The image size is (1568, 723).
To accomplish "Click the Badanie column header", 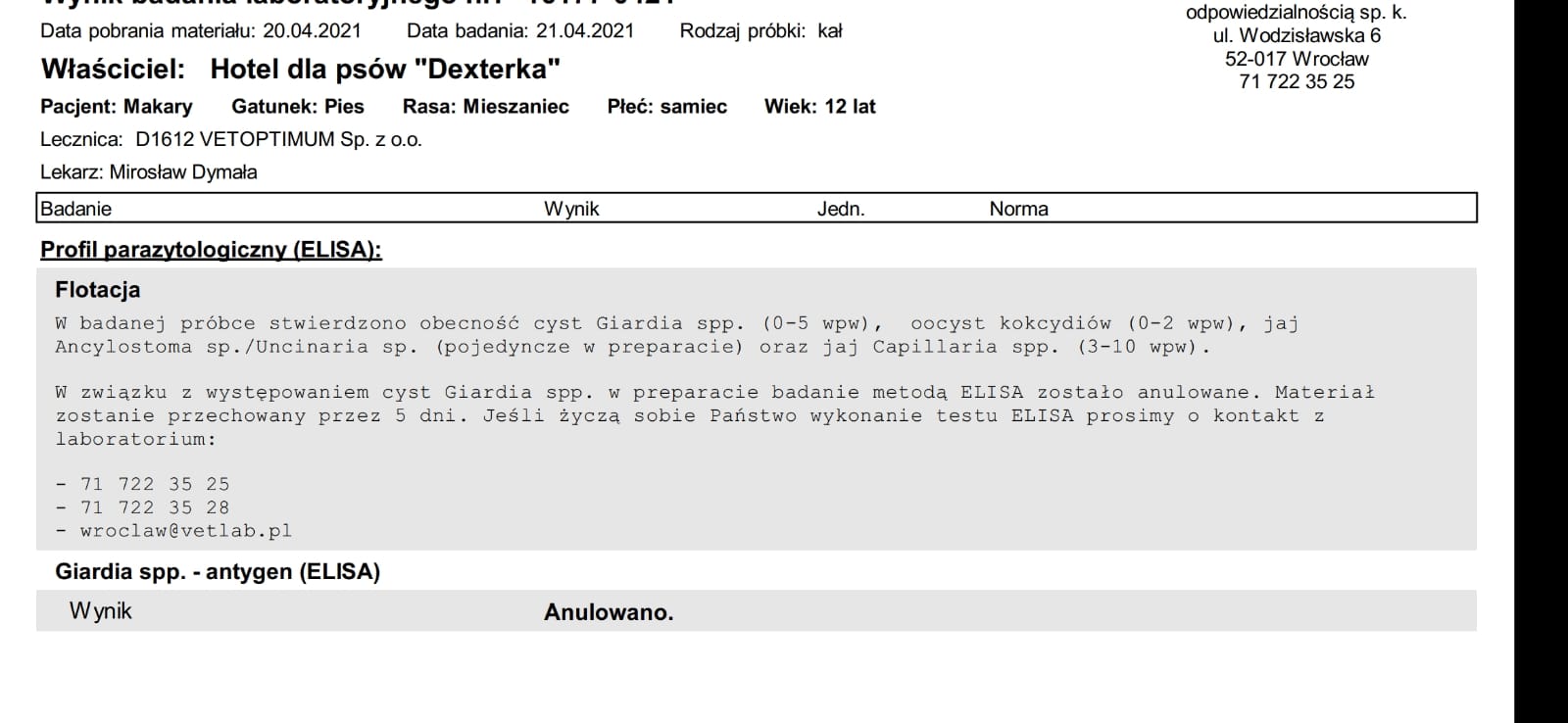I will (76, 209).
